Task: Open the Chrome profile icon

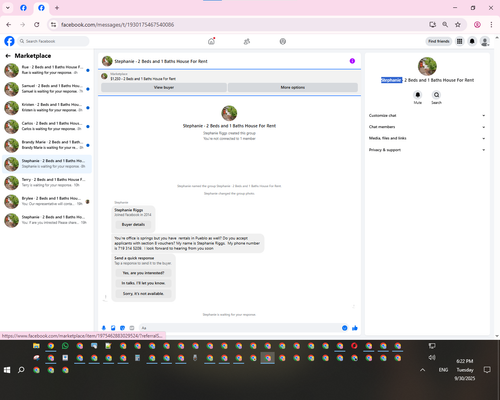Action: pyautogui.click(x=477, y=25)
